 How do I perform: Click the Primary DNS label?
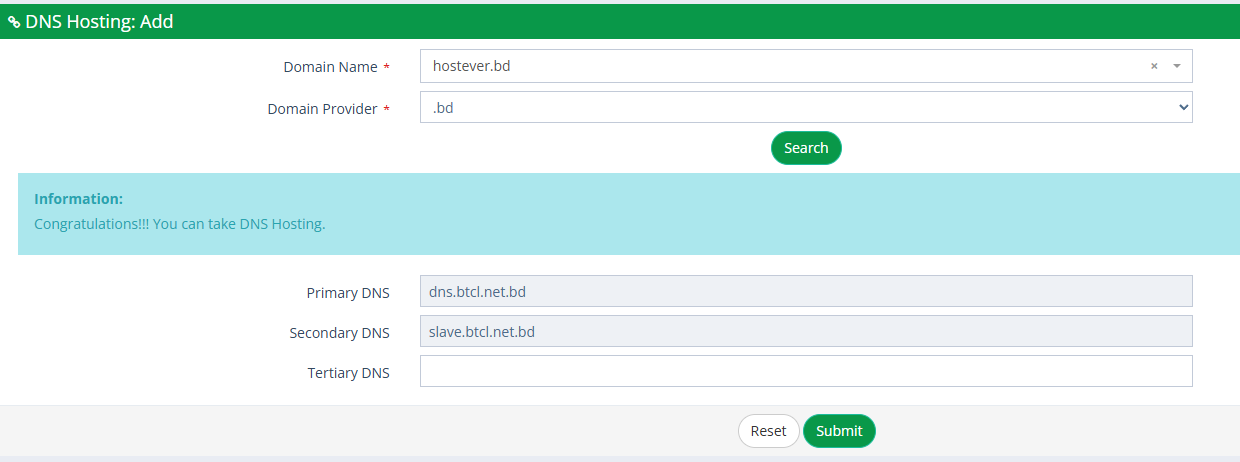click(x=347, y=293)
